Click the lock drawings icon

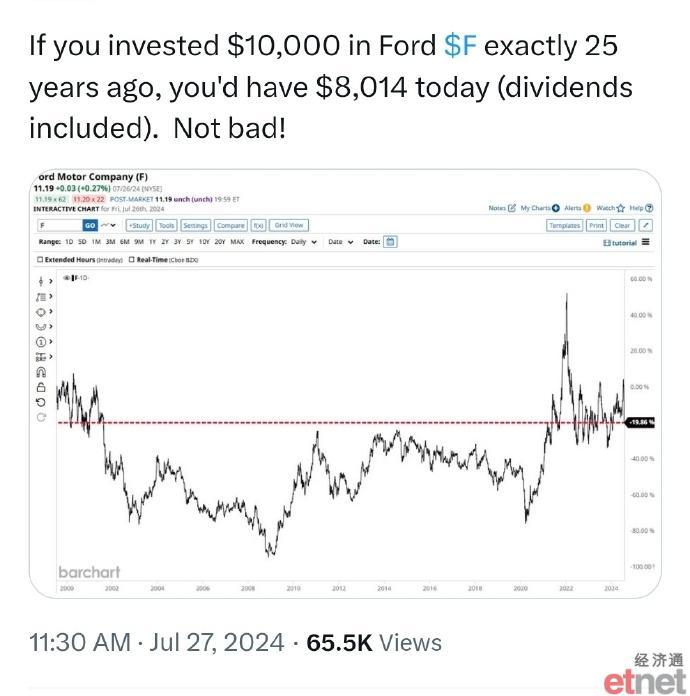[41, 387]
